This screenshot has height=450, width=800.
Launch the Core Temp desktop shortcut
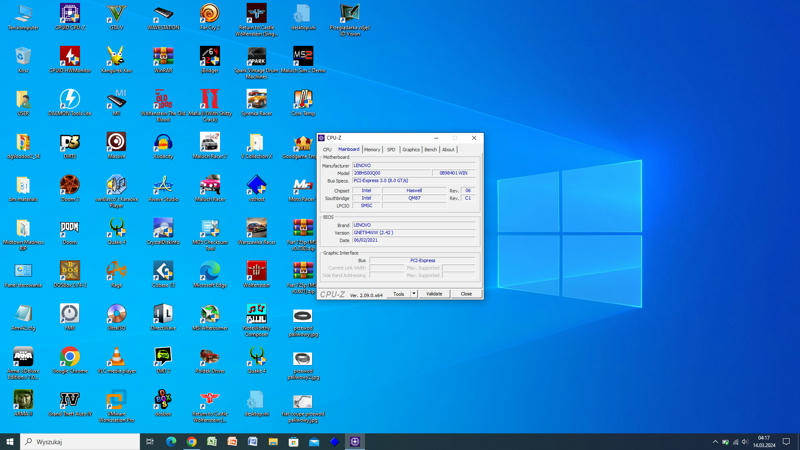[303, 103]
